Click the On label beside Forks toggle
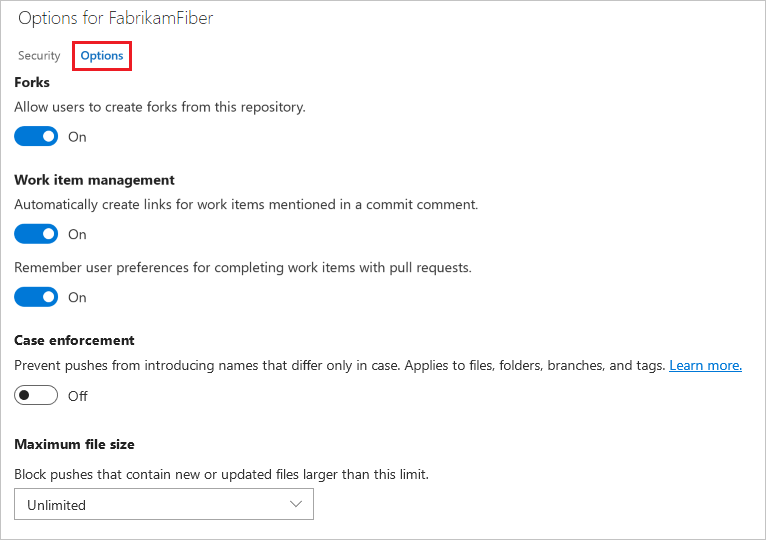 coord(77,137)
